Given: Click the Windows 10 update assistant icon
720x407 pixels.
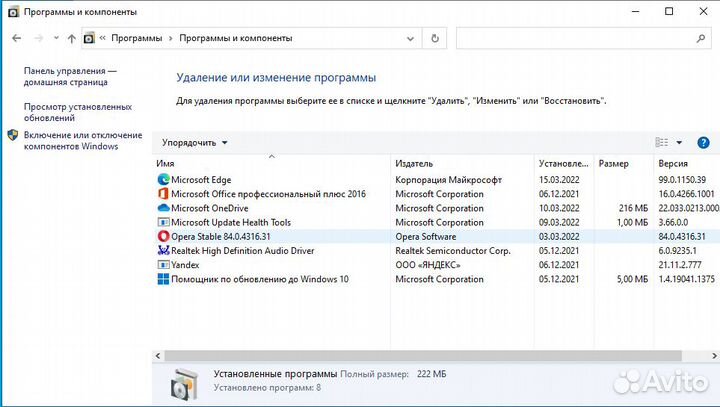Looking at the screenshot, I should pyautogui.click(x=163, y=279).
